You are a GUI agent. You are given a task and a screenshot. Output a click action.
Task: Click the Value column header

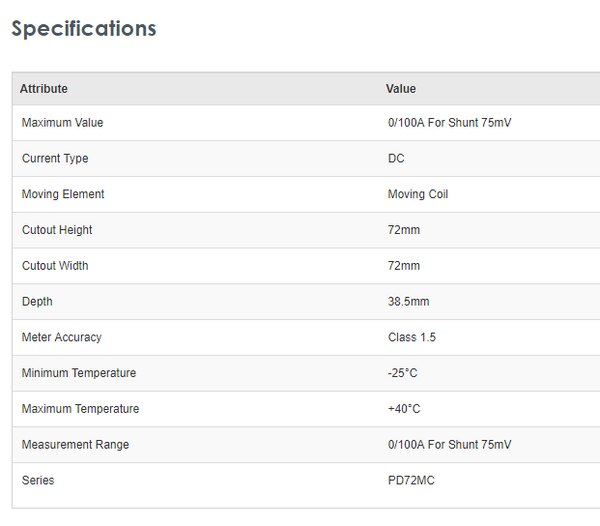401,89
